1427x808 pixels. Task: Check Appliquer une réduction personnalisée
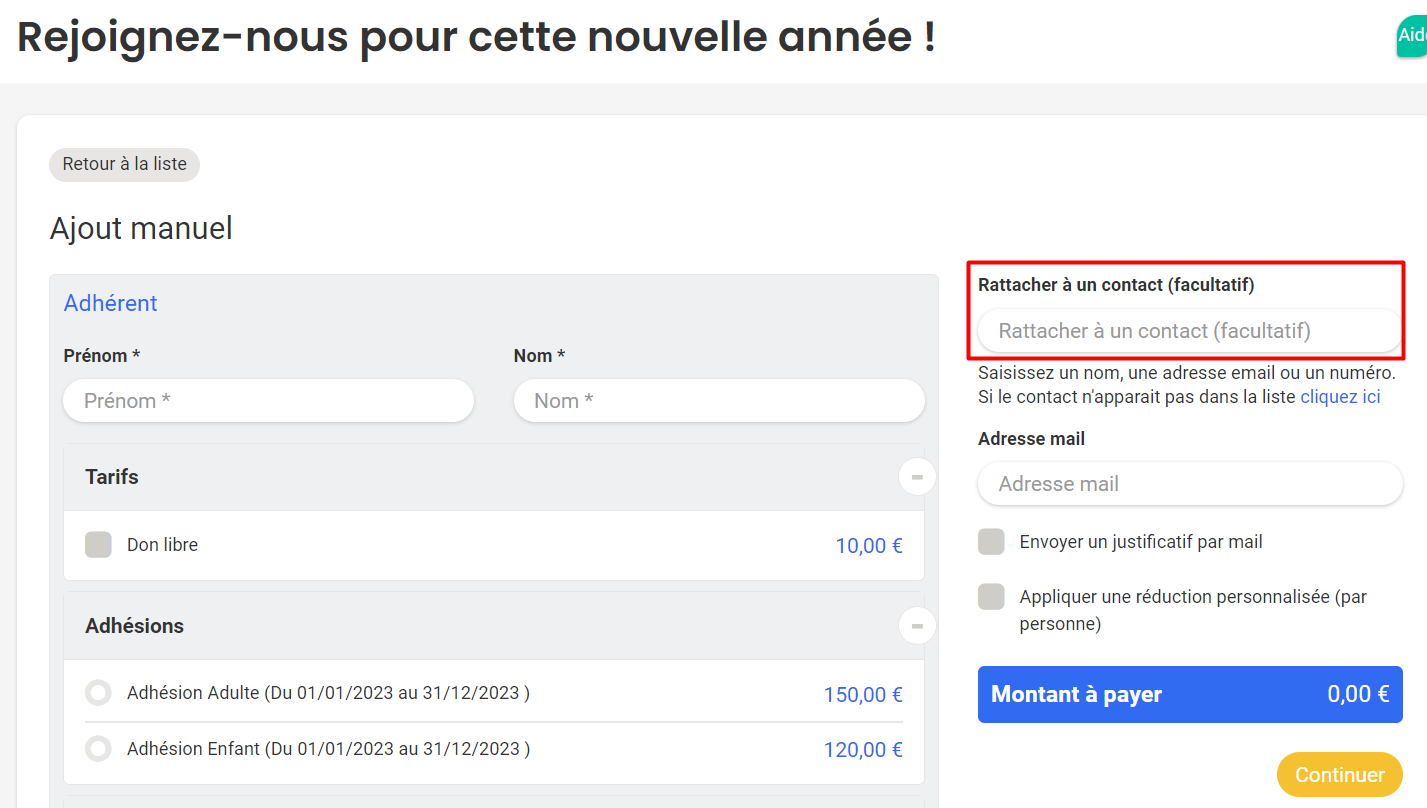click(x=991, y=597)
